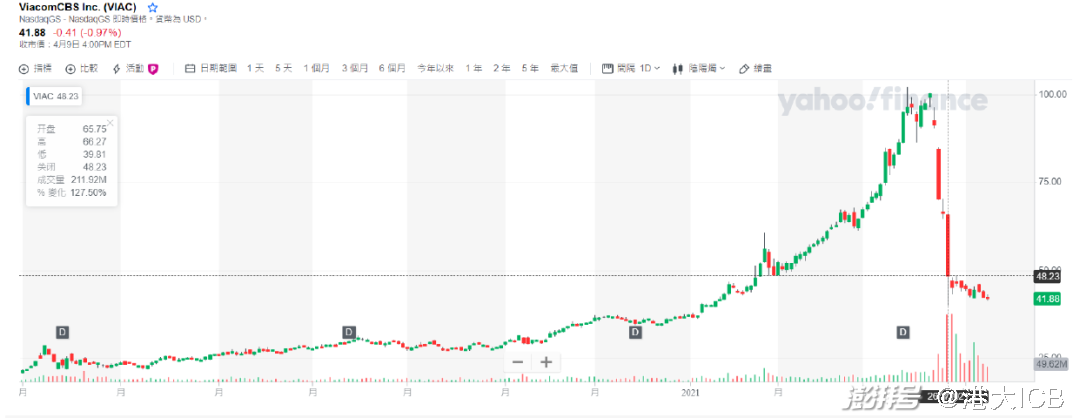Viewport: 1080px width, 418px height.
Task: Open the 指標 indicators menu
Action: (37, 68)
